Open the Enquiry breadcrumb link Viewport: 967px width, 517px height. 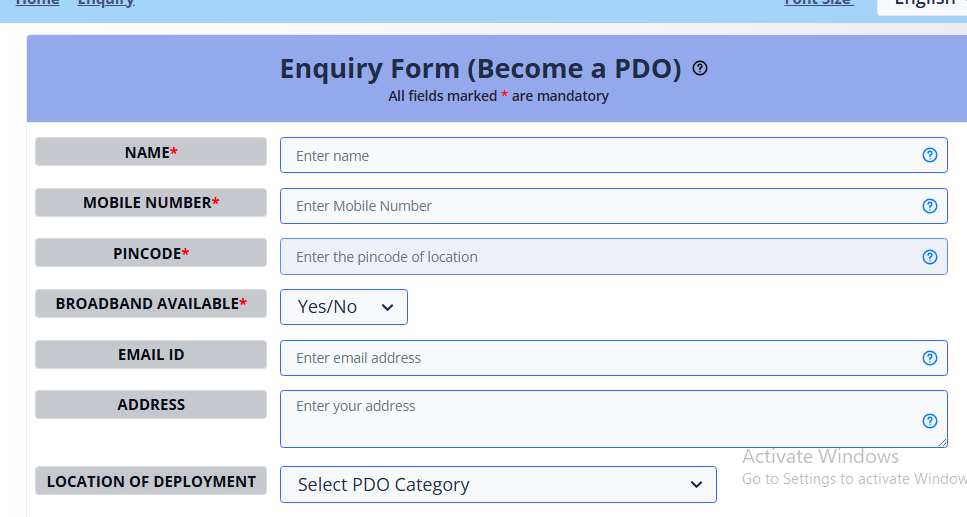pyautogui.click(x=106, y=2)
